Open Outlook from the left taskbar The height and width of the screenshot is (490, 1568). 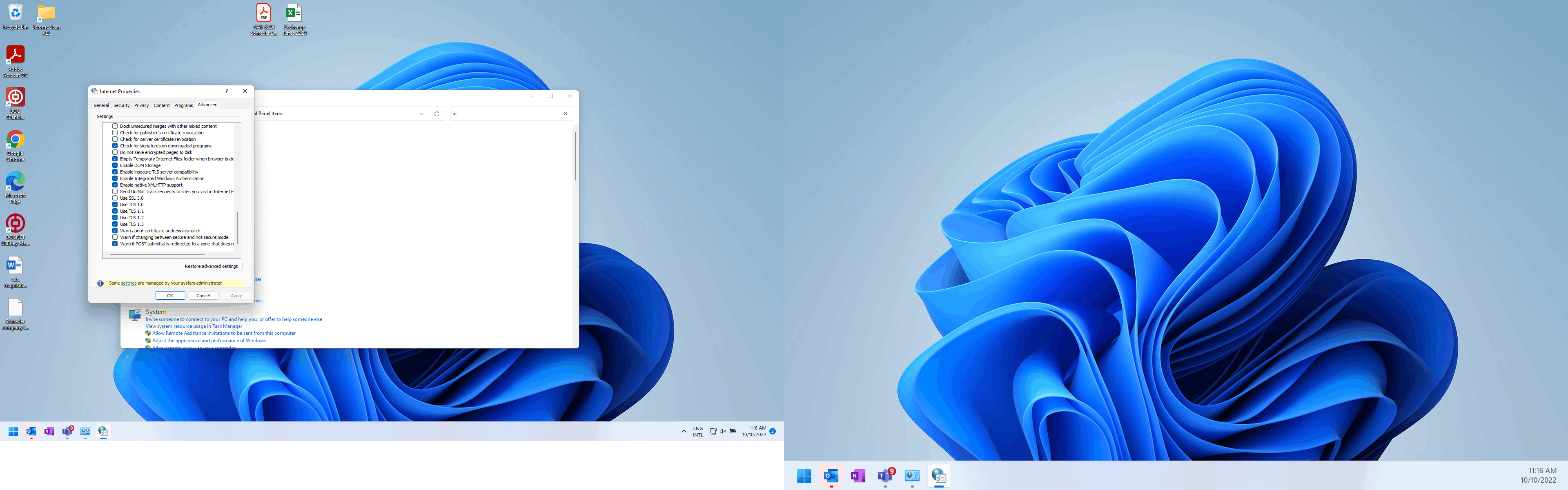[x=31, y=431]
